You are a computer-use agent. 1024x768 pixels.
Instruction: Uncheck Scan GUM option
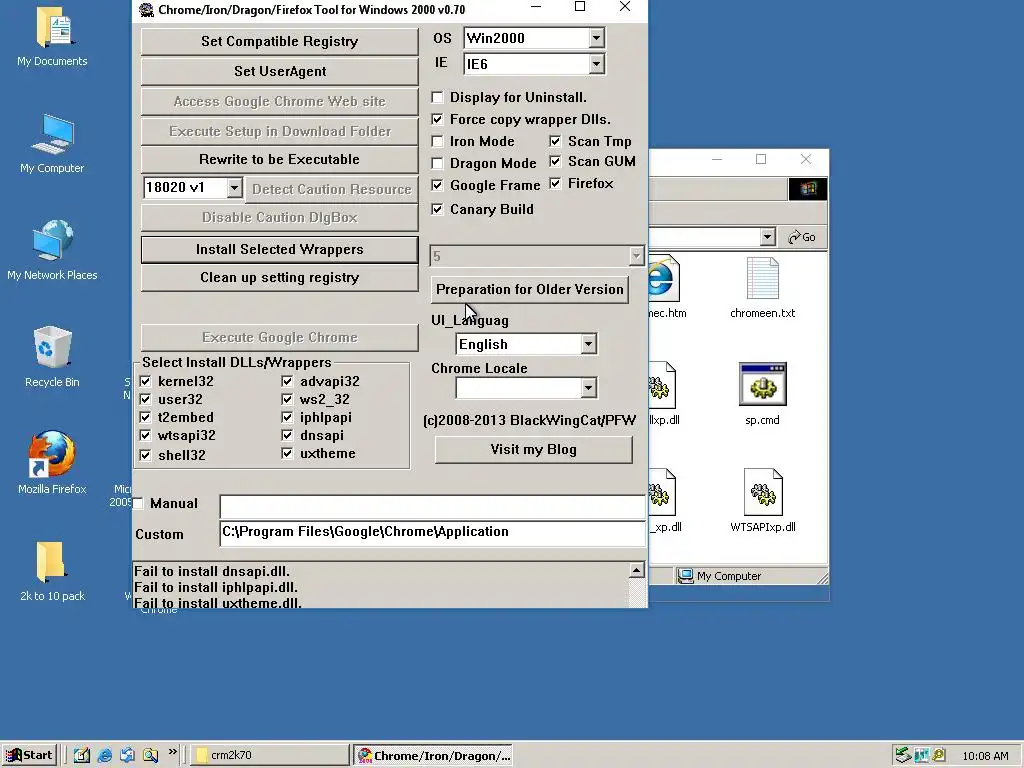pos(555,161)
